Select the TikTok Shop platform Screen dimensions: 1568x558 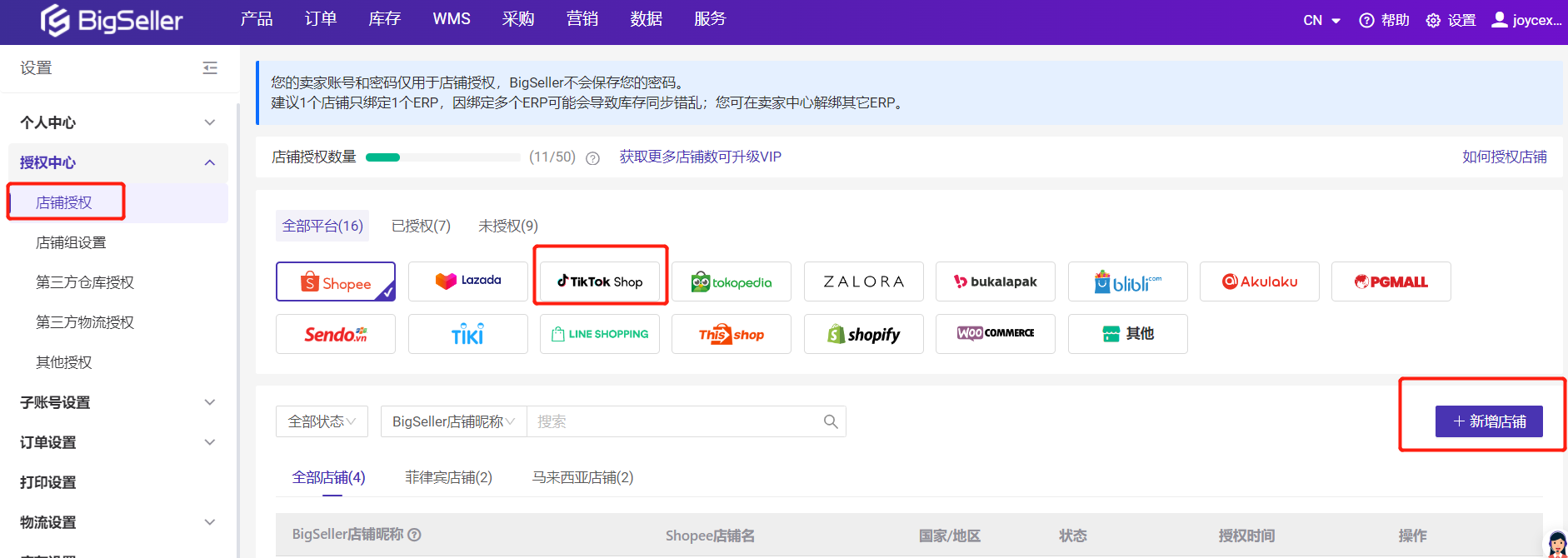pyautogui.click(x=600, y=281)
